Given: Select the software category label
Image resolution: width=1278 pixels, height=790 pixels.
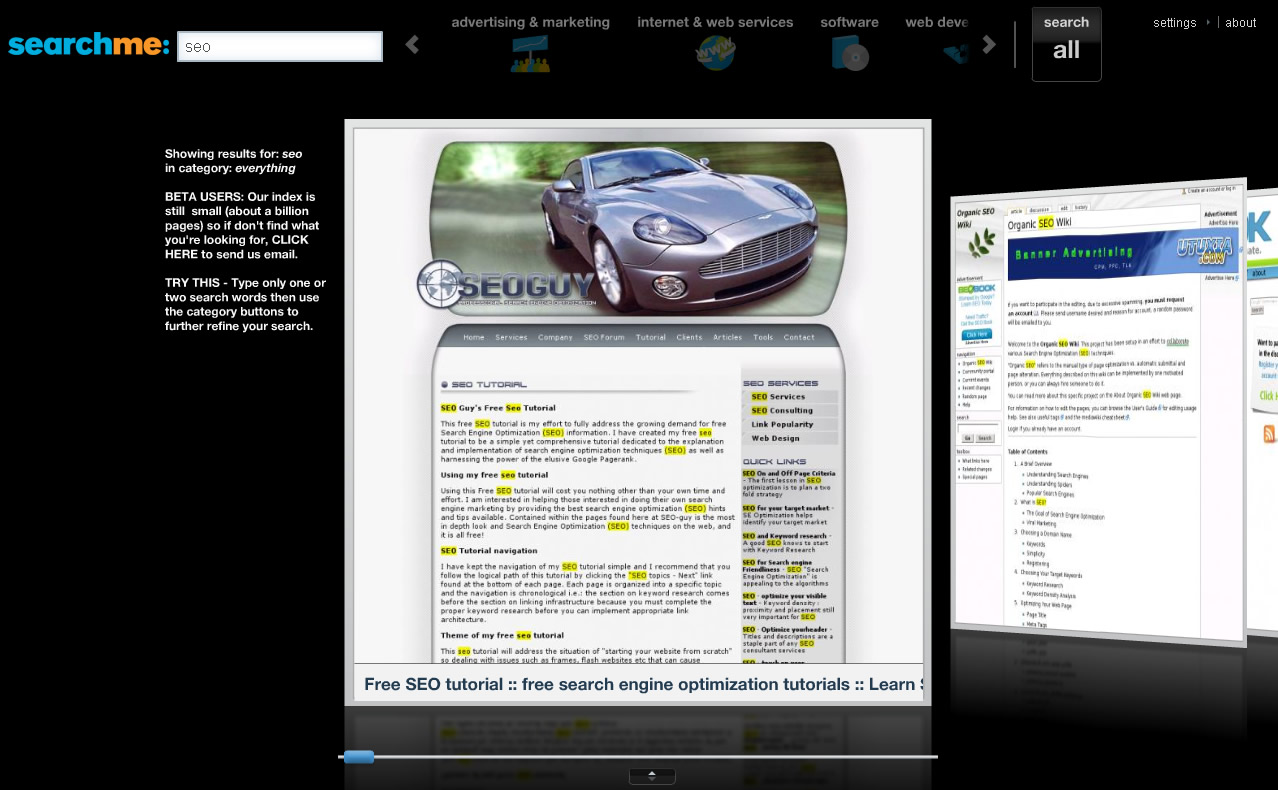Looking at the screenshot, I should coord(849,22).
